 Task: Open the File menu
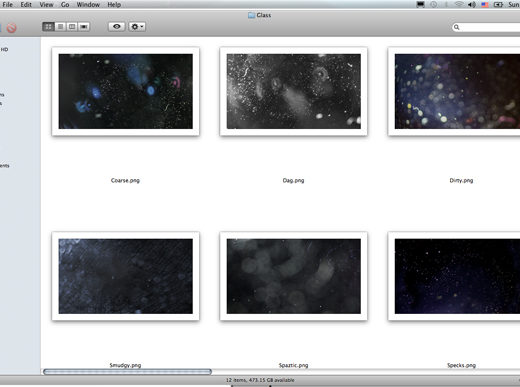coord(8,5)
